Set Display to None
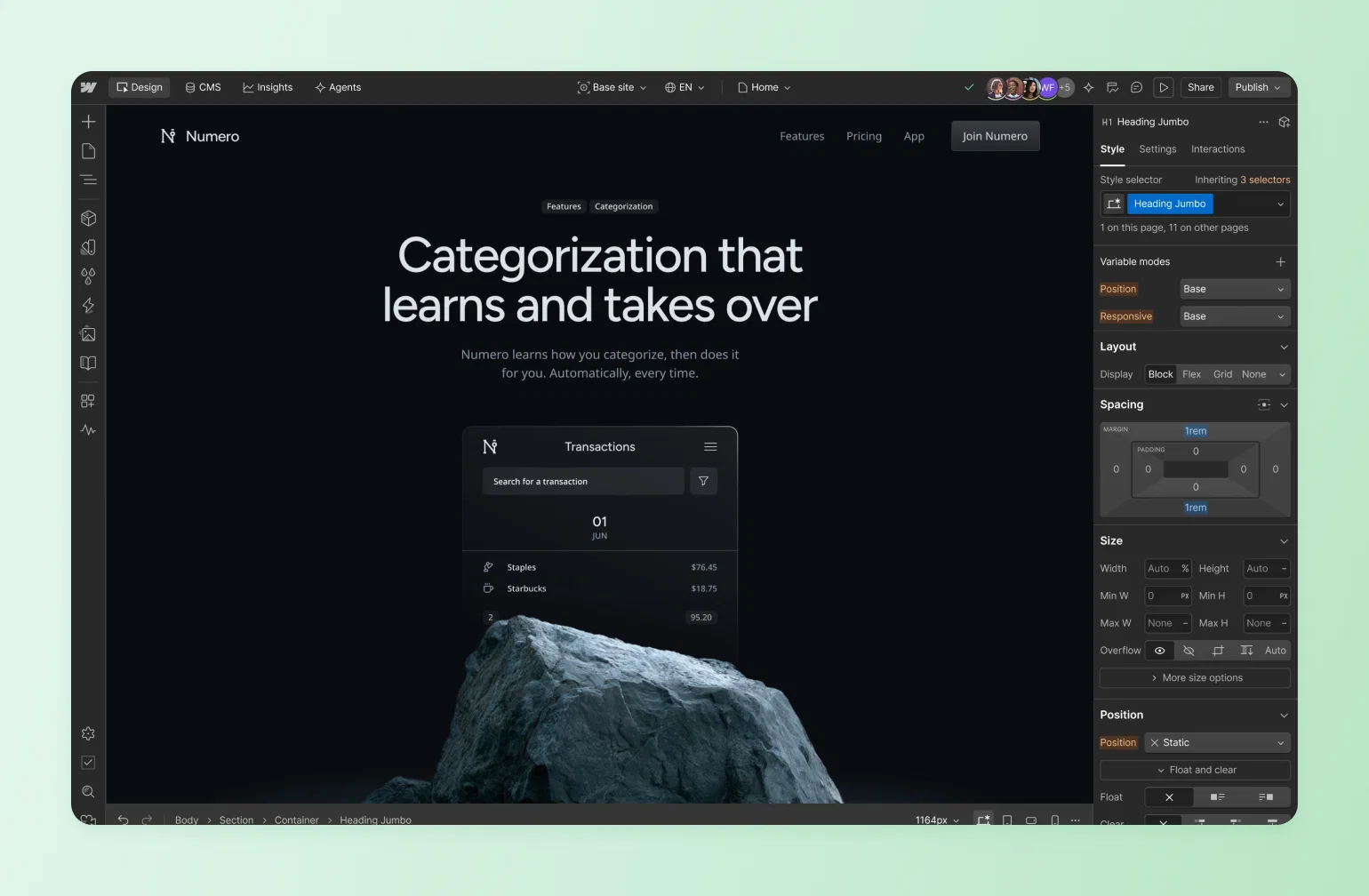1369x896 pixels. coord(1253,374)
